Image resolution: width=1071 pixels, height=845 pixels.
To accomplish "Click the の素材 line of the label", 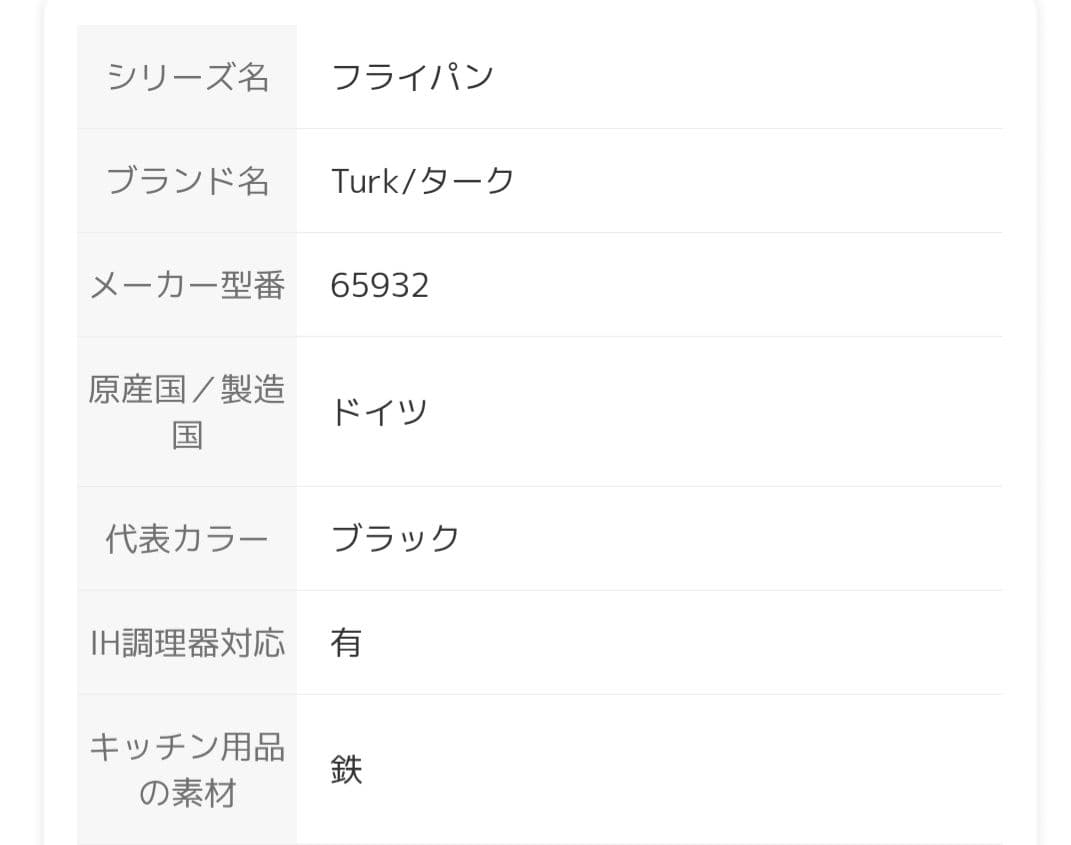I will 187,794.
